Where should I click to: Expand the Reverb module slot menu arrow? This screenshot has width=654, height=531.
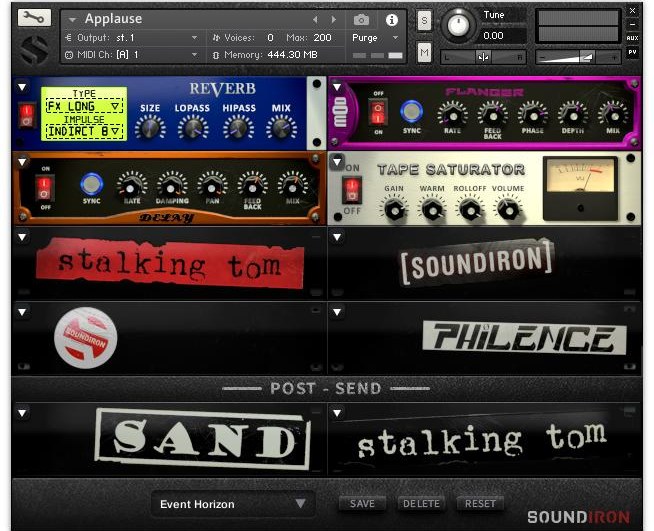tap(22, 87)
